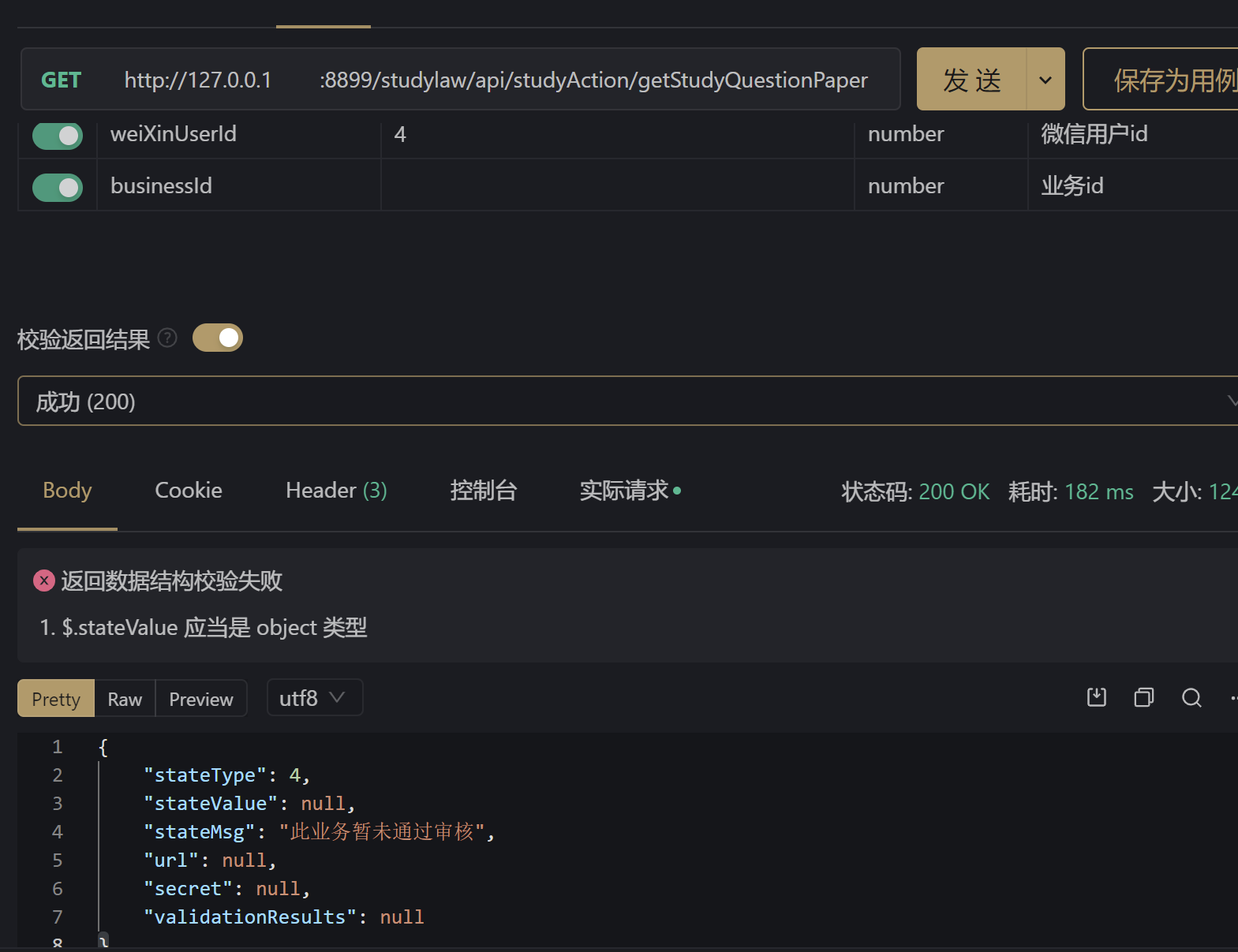Click the 业务id description cell

pyautogui.click(x=1133, y=185)
